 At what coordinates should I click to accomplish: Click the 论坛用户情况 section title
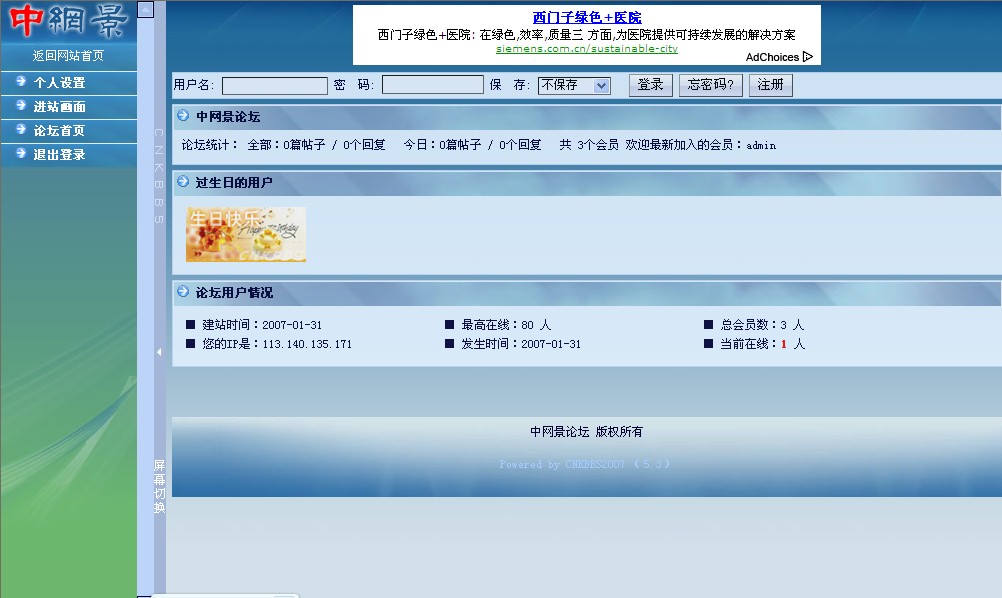(x=234, y=293)
